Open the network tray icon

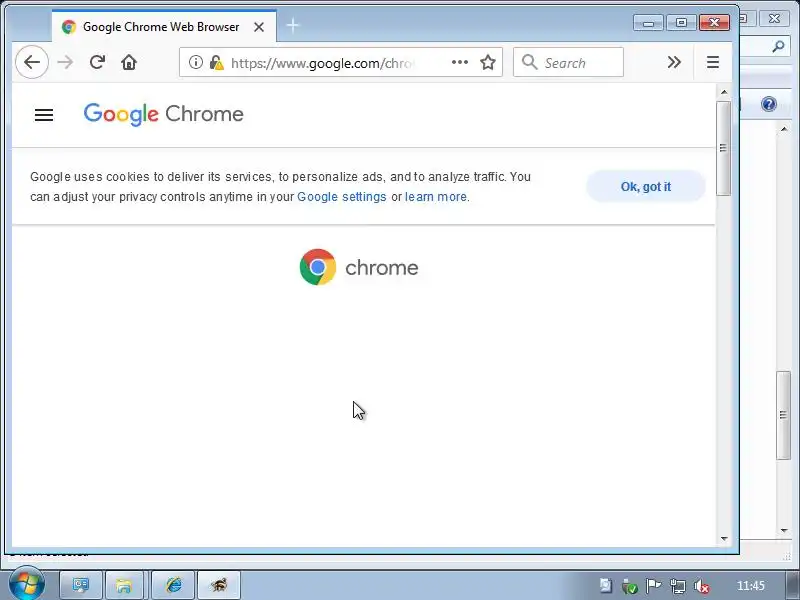678,586
